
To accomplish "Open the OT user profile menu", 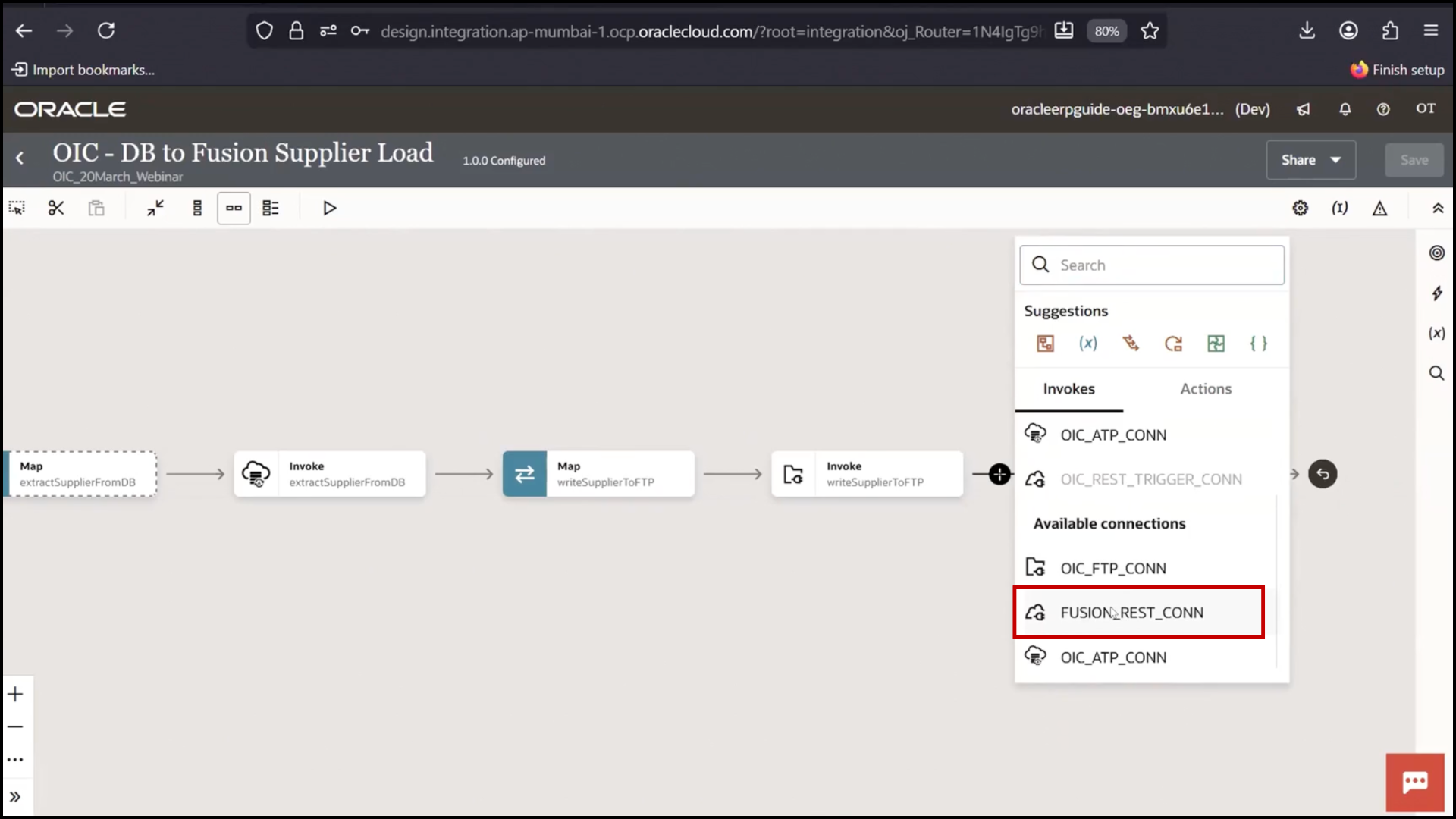I will tap(1425, 108).
